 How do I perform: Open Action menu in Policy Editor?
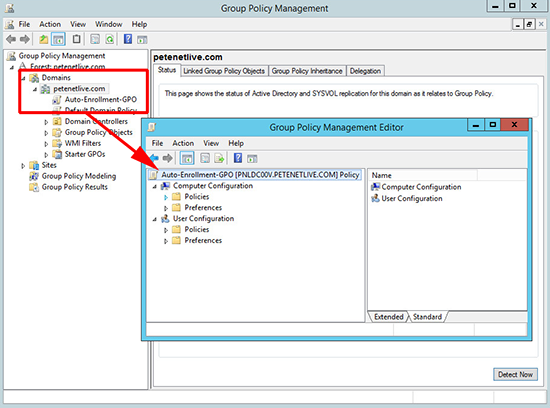183,143
